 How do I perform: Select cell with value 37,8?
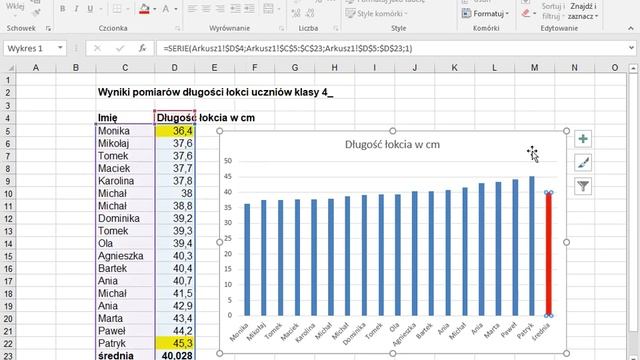[175, 181]
